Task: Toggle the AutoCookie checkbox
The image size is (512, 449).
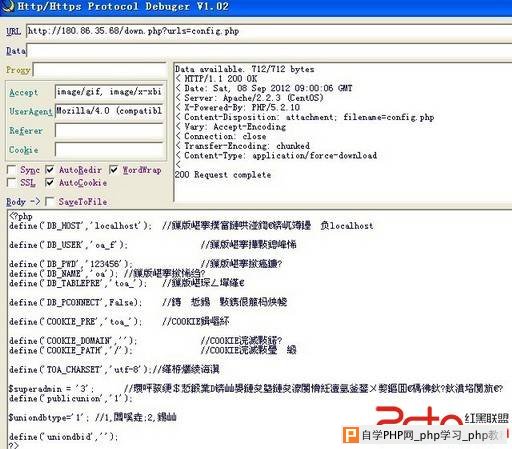Action: [49, 183]
